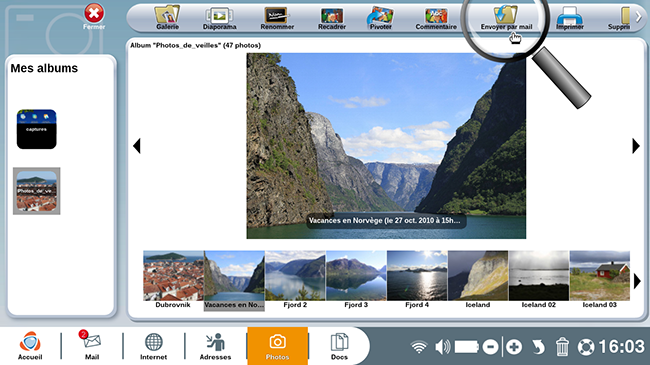Click Envoyer par mail

pyautogui.click(x=506, y=18)
